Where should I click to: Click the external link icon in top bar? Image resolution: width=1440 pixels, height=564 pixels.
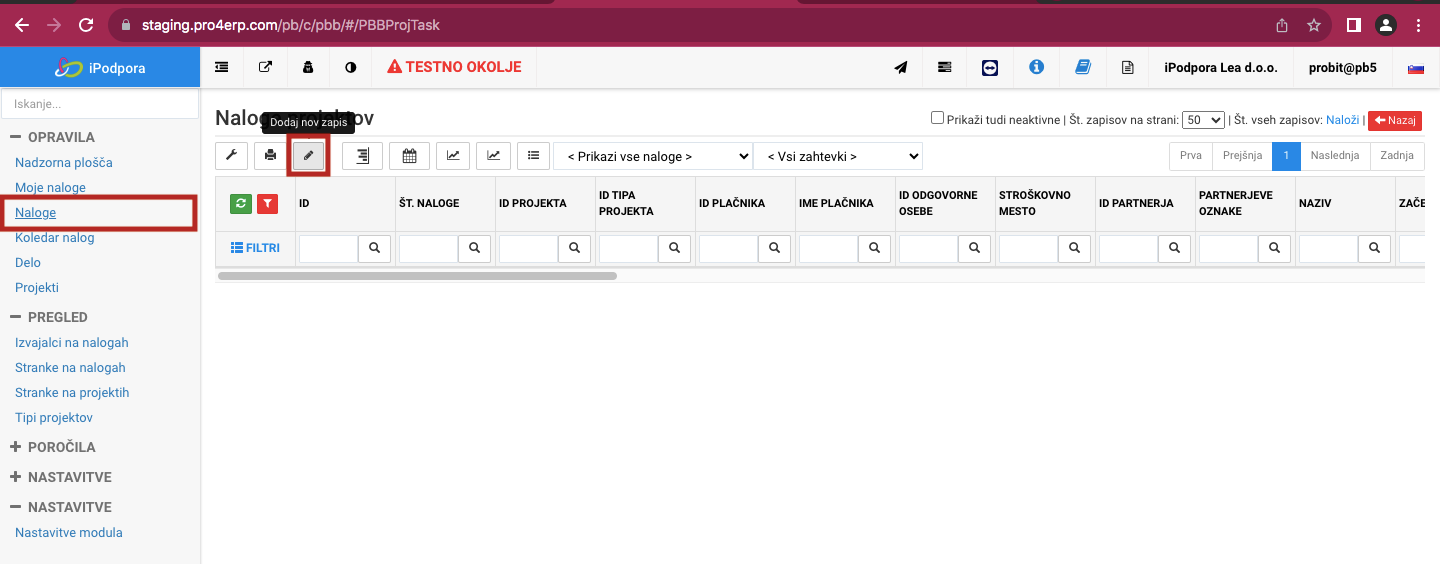click(265, 67)
